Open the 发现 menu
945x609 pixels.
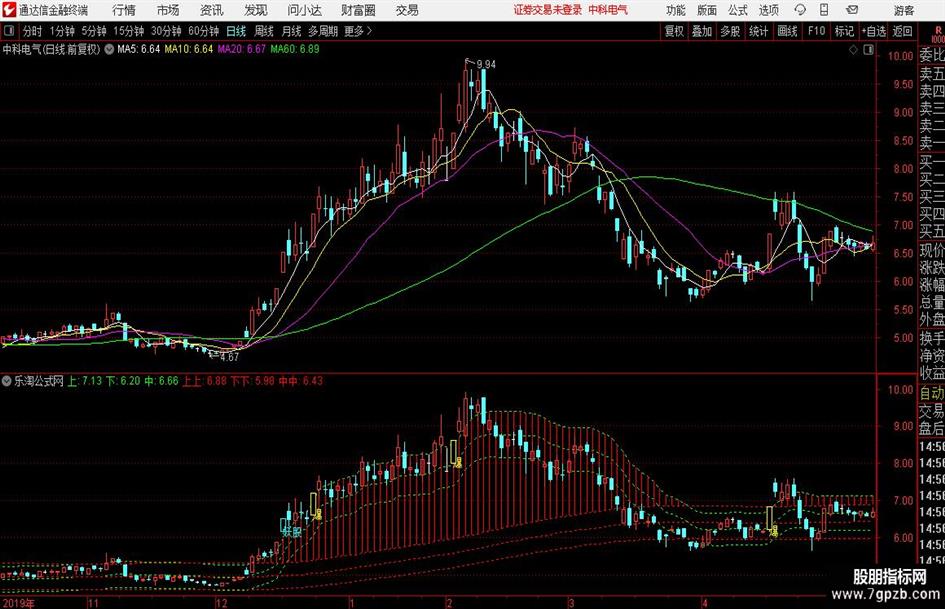point(256,10)
